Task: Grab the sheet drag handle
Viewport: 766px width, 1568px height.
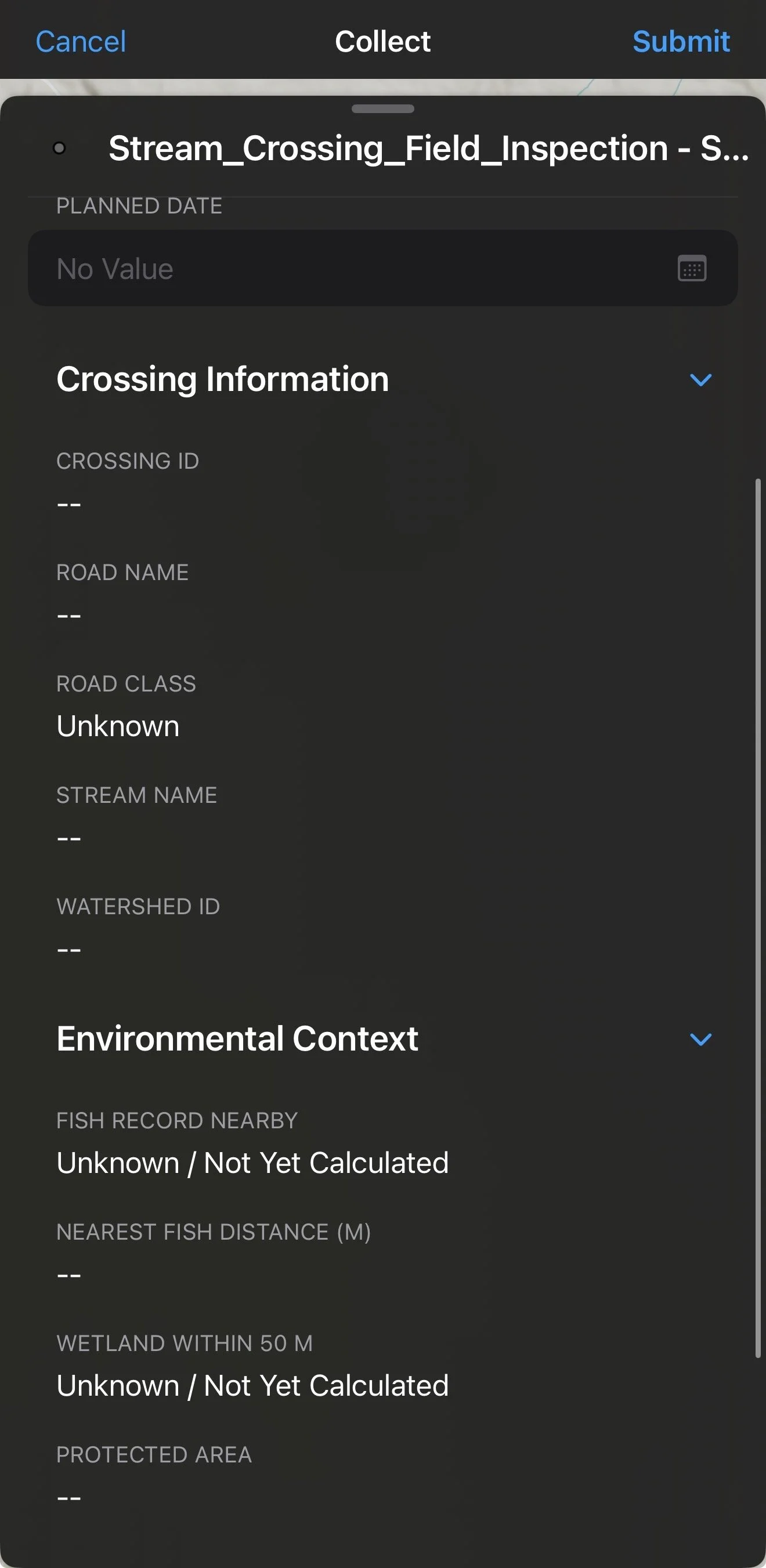Action: pos(383,109)
